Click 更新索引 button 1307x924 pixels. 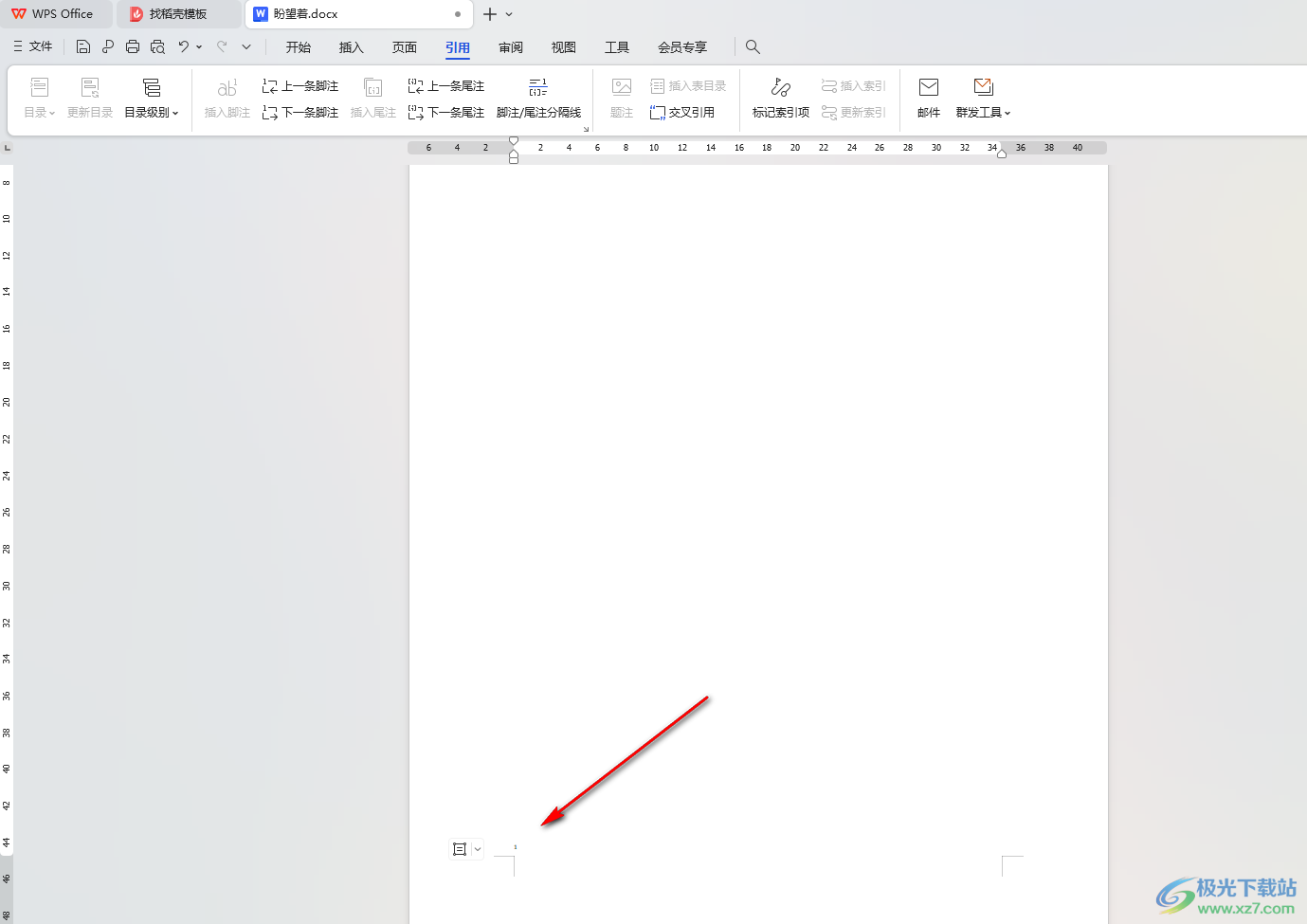853,113
